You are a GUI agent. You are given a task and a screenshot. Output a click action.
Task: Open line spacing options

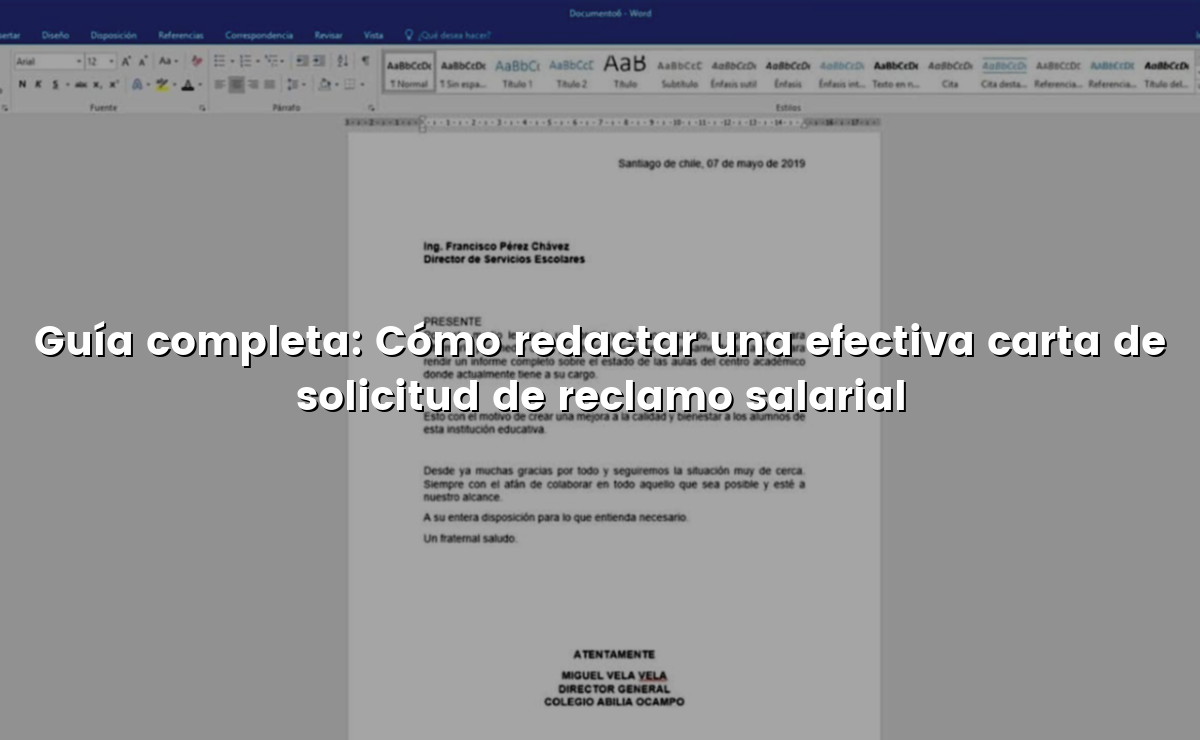click(x=292, y=85)
